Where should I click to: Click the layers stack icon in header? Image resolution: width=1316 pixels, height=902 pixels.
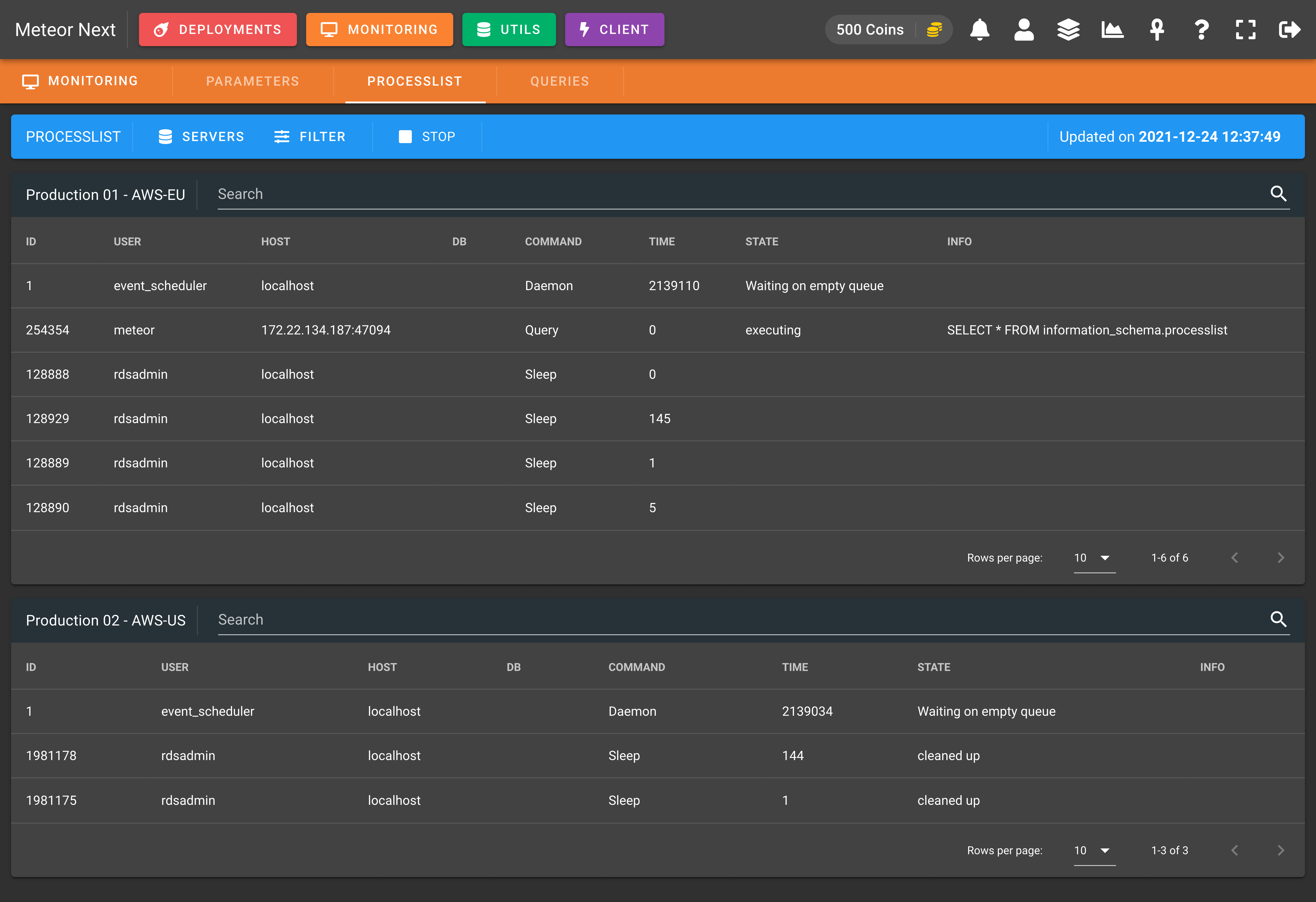pos(1068,30)
